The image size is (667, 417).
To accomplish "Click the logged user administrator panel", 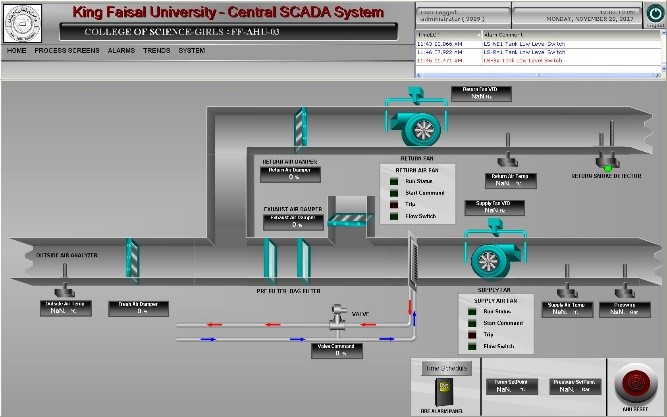I will pos(463,16).
